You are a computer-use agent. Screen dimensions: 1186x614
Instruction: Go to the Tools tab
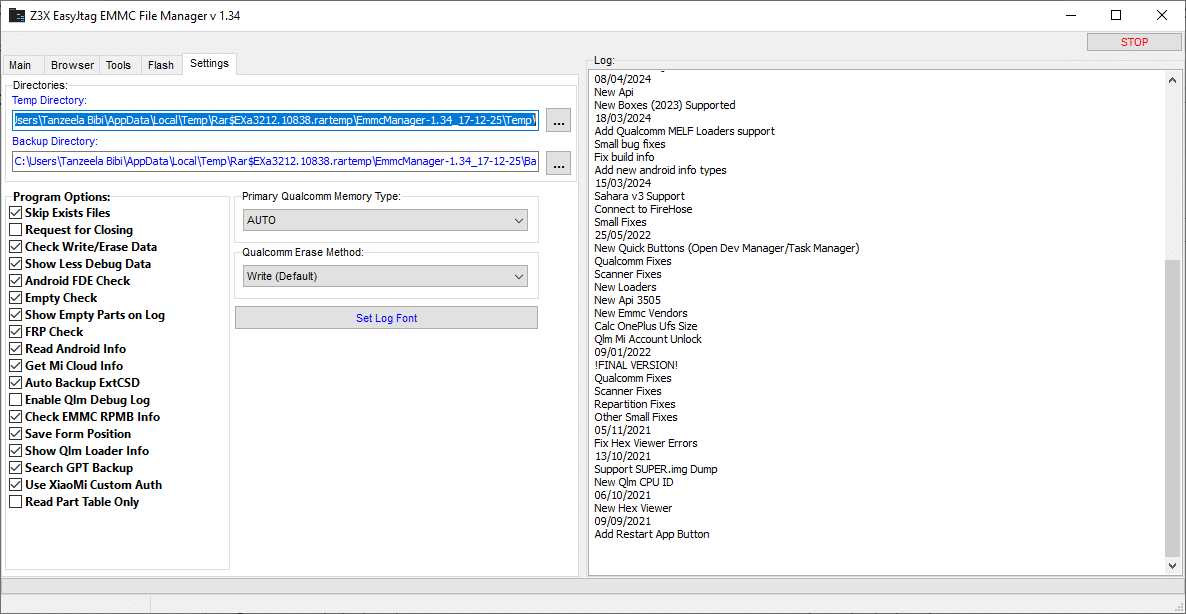click(x=118, y=65)
